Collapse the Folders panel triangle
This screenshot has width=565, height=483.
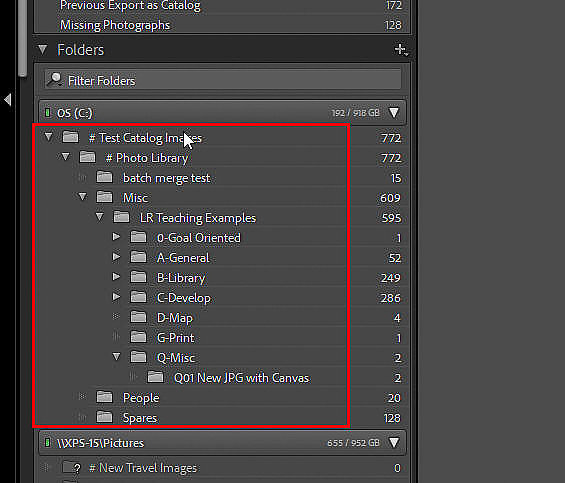(43, 49)
